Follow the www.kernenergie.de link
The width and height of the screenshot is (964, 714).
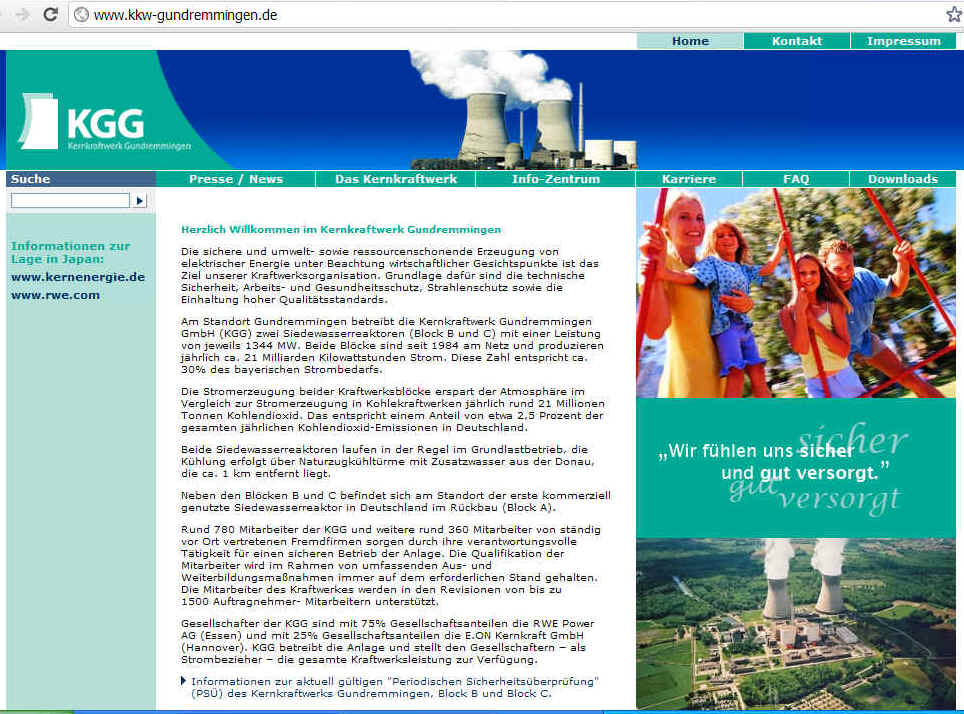pos(78,277)
